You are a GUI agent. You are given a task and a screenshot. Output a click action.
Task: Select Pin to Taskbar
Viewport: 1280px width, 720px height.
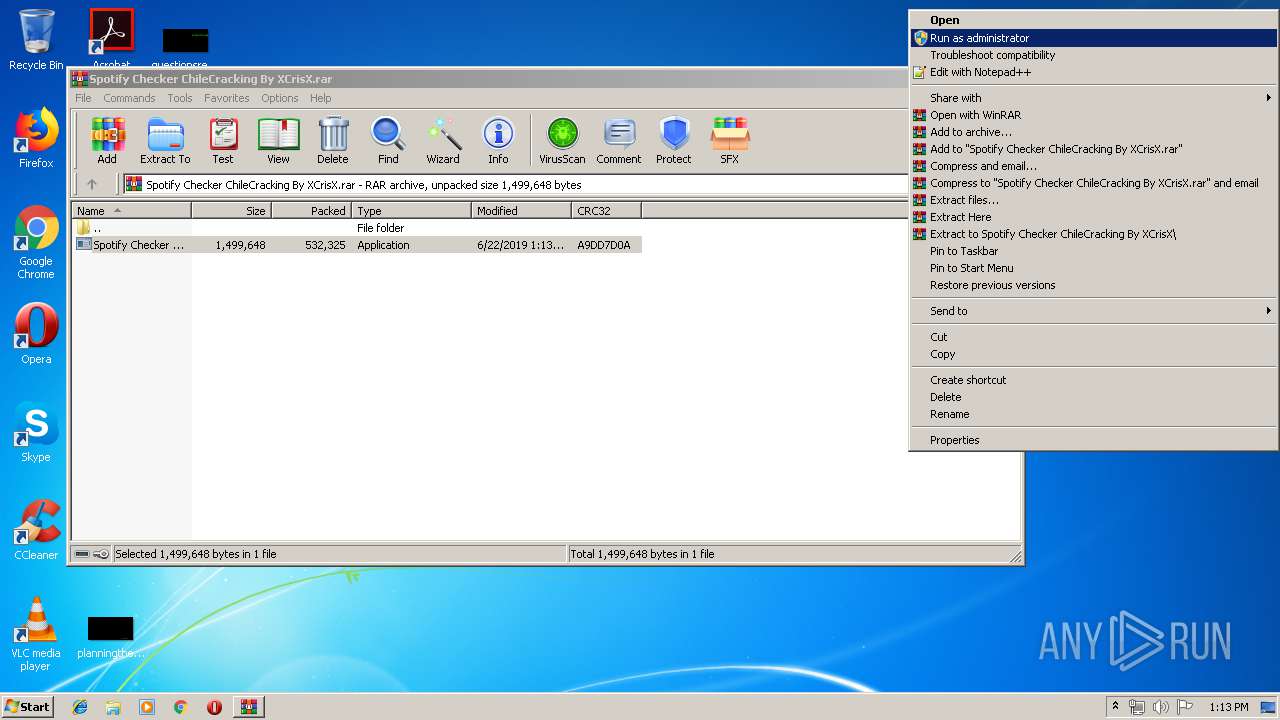click(x=1093, y=251)
